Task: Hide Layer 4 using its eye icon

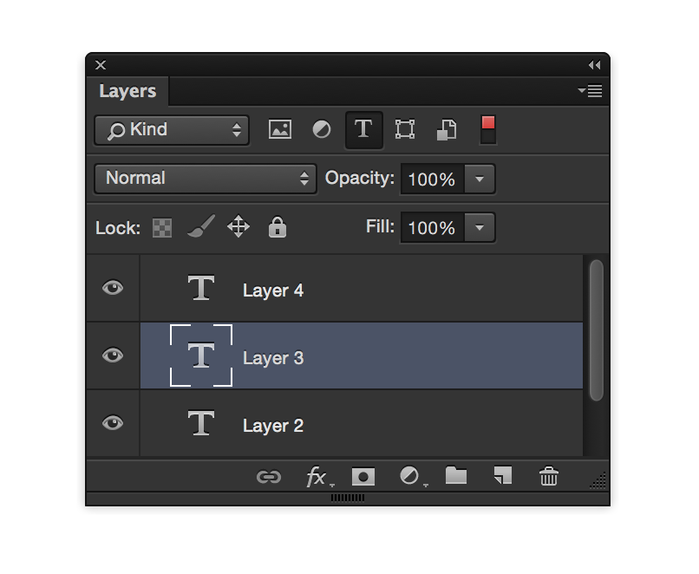Action: (113, 288)
